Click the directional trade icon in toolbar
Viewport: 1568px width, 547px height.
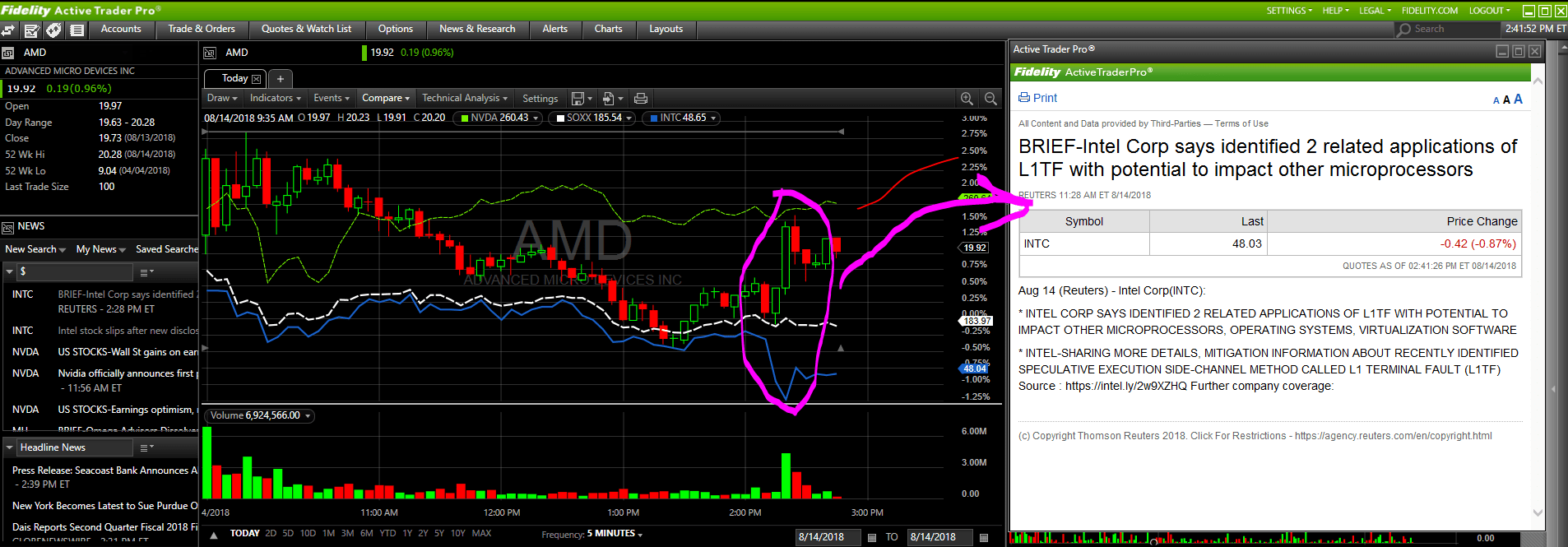click(x=53, y=30)
